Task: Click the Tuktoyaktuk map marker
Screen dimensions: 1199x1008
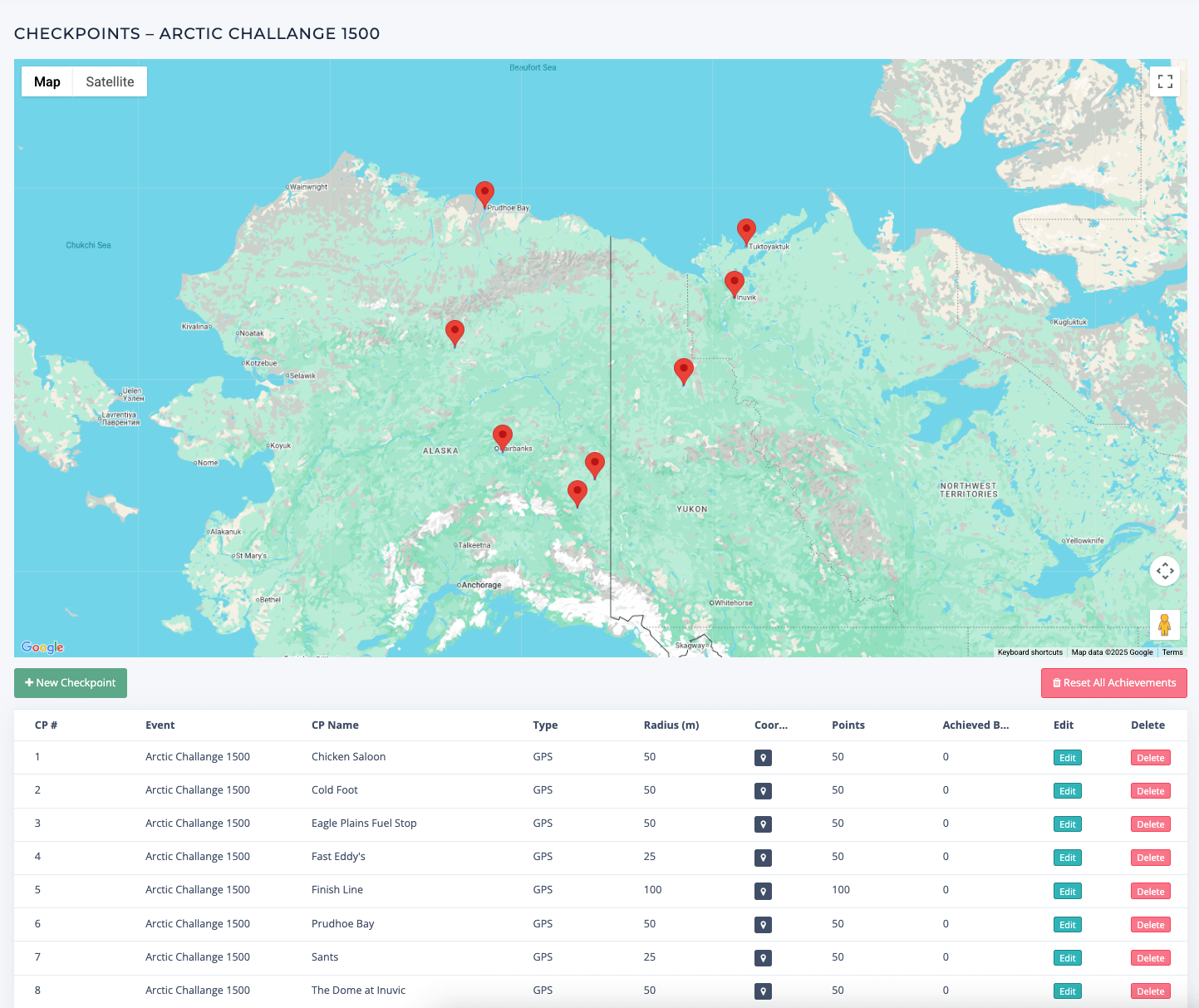Action: coord(747,232)
